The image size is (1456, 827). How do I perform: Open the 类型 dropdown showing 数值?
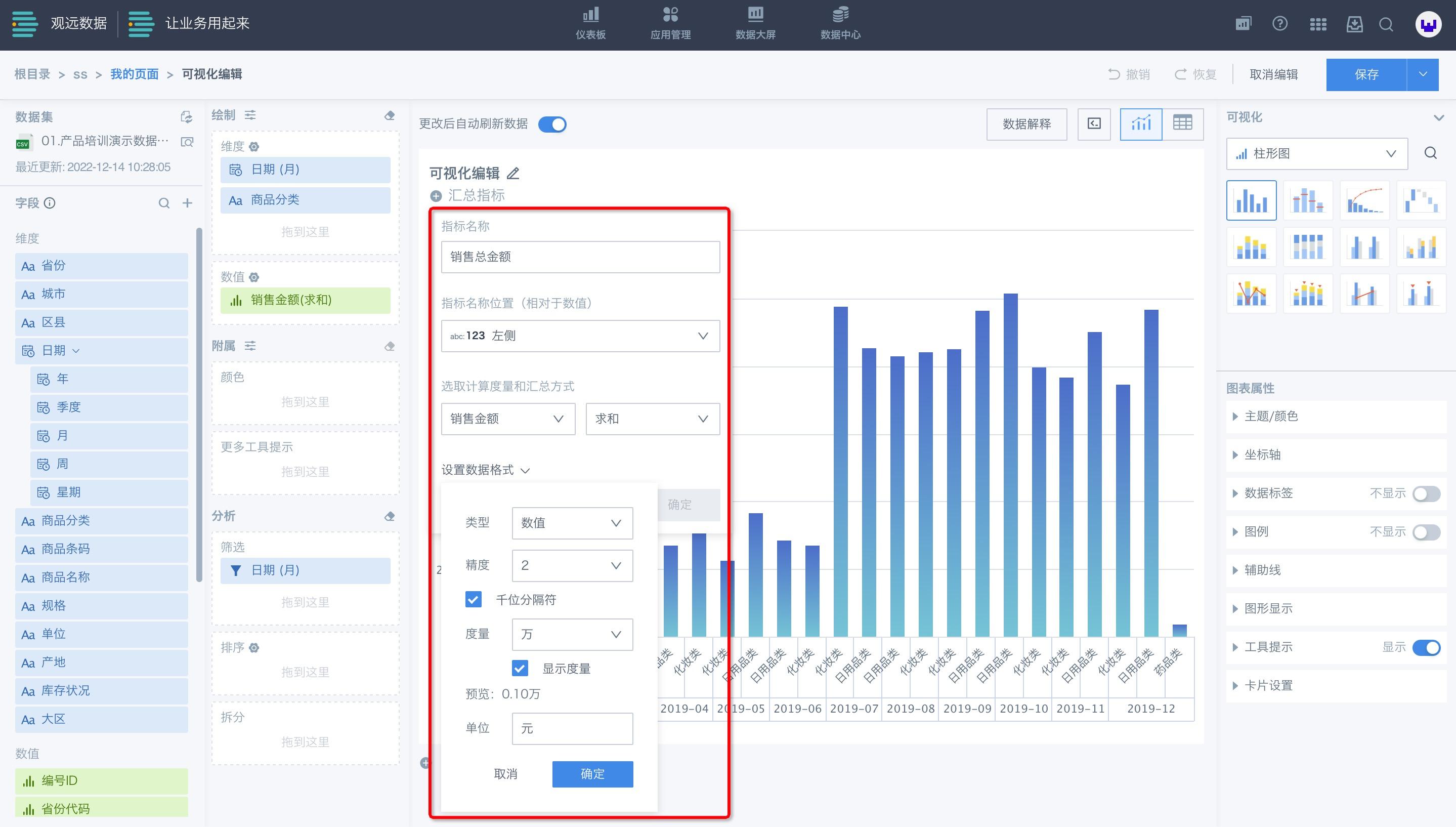tap(572, 523)
